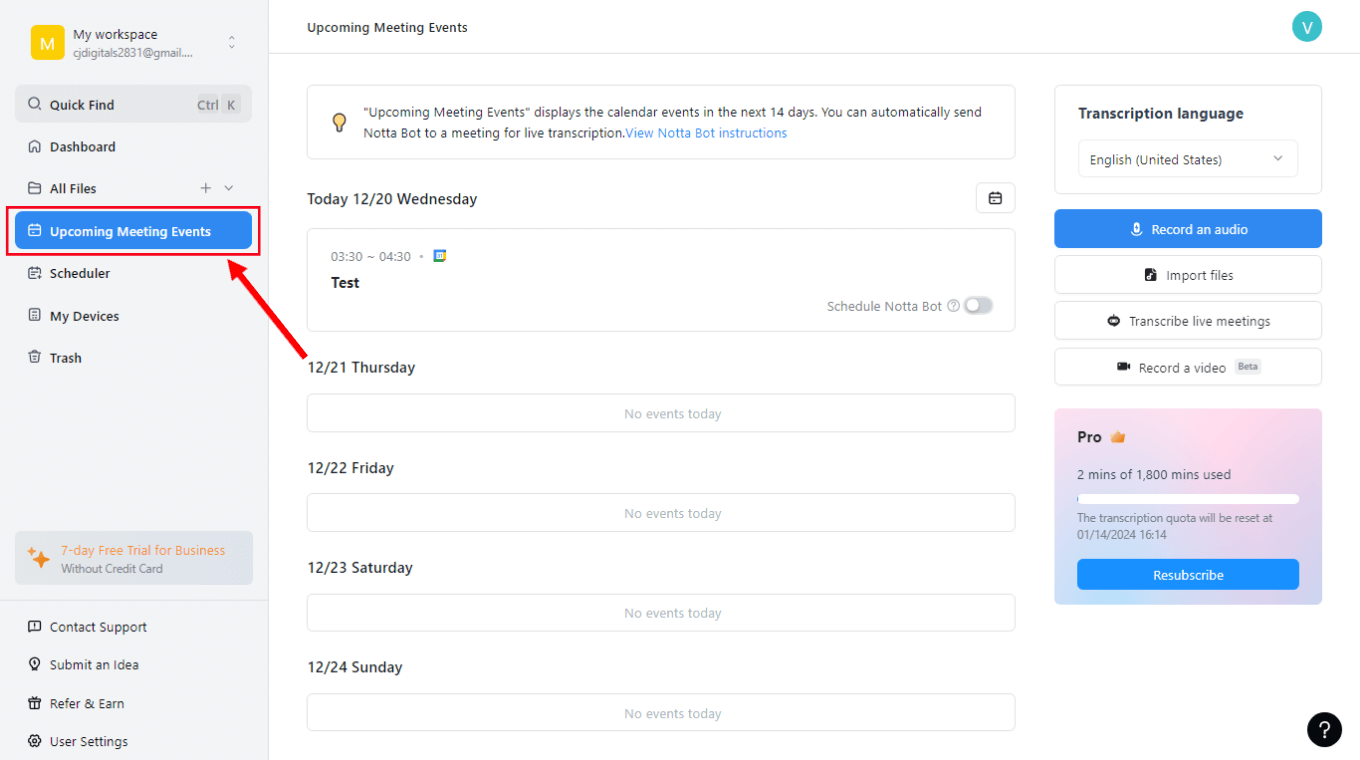Click the Trash bin icon

34,358
